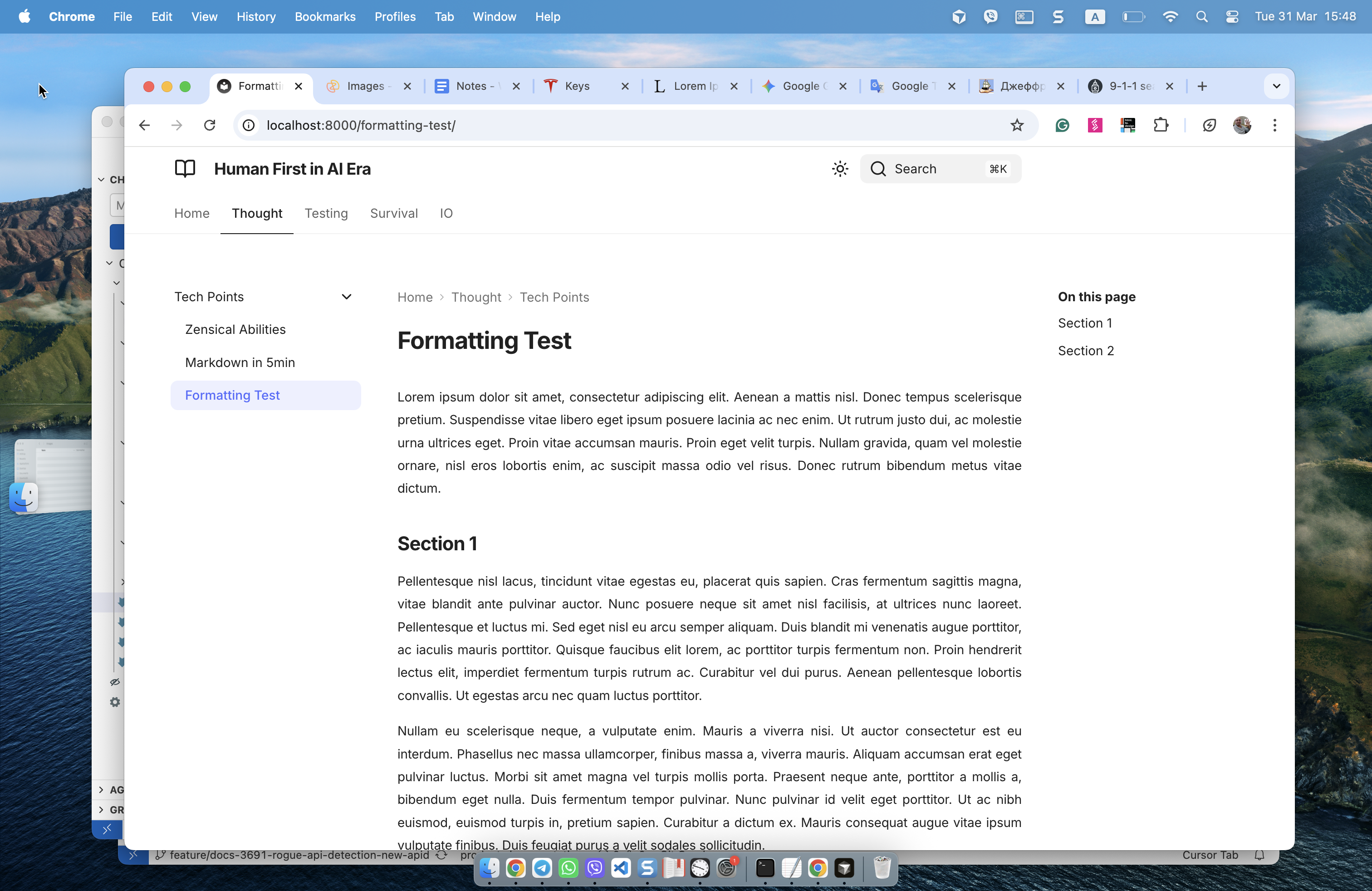Screen dimensions: 1372x891
Task: Open the Chrome extensions puzzle icon
Action: (1161, 125)
